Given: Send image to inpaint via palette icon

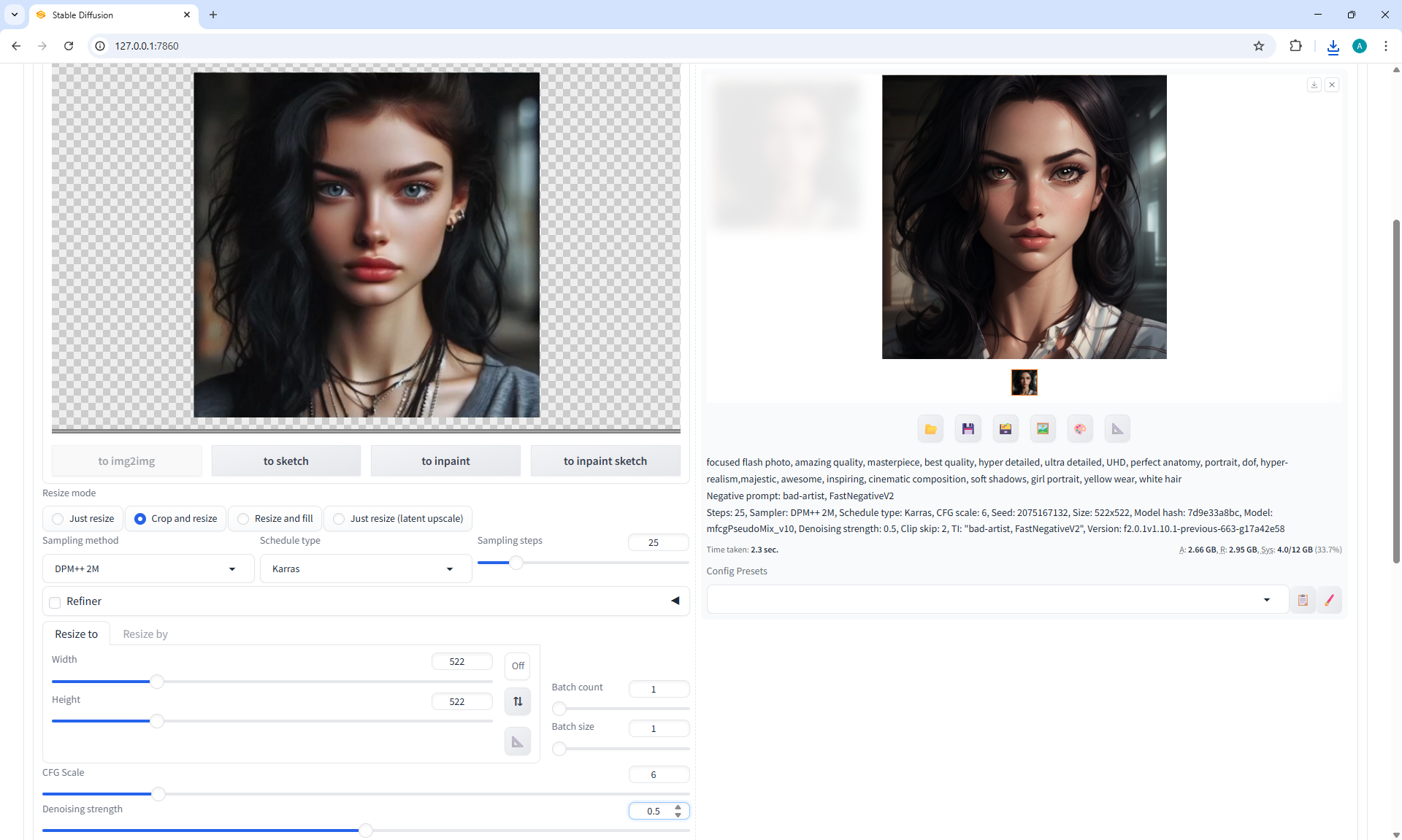Looking at the screenshot, I should (1080, 429).
